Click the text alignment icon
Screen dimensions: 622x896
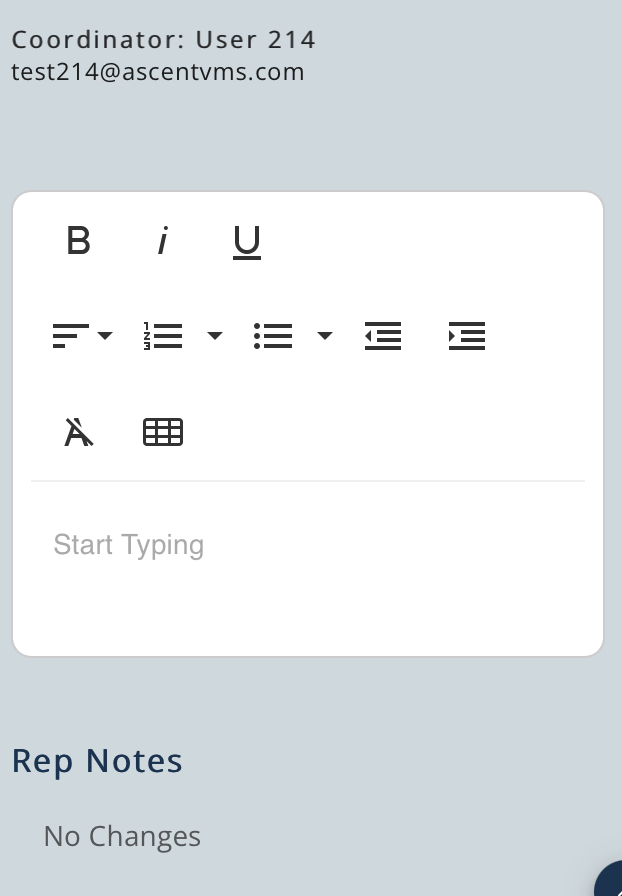[x=70, y=336]
